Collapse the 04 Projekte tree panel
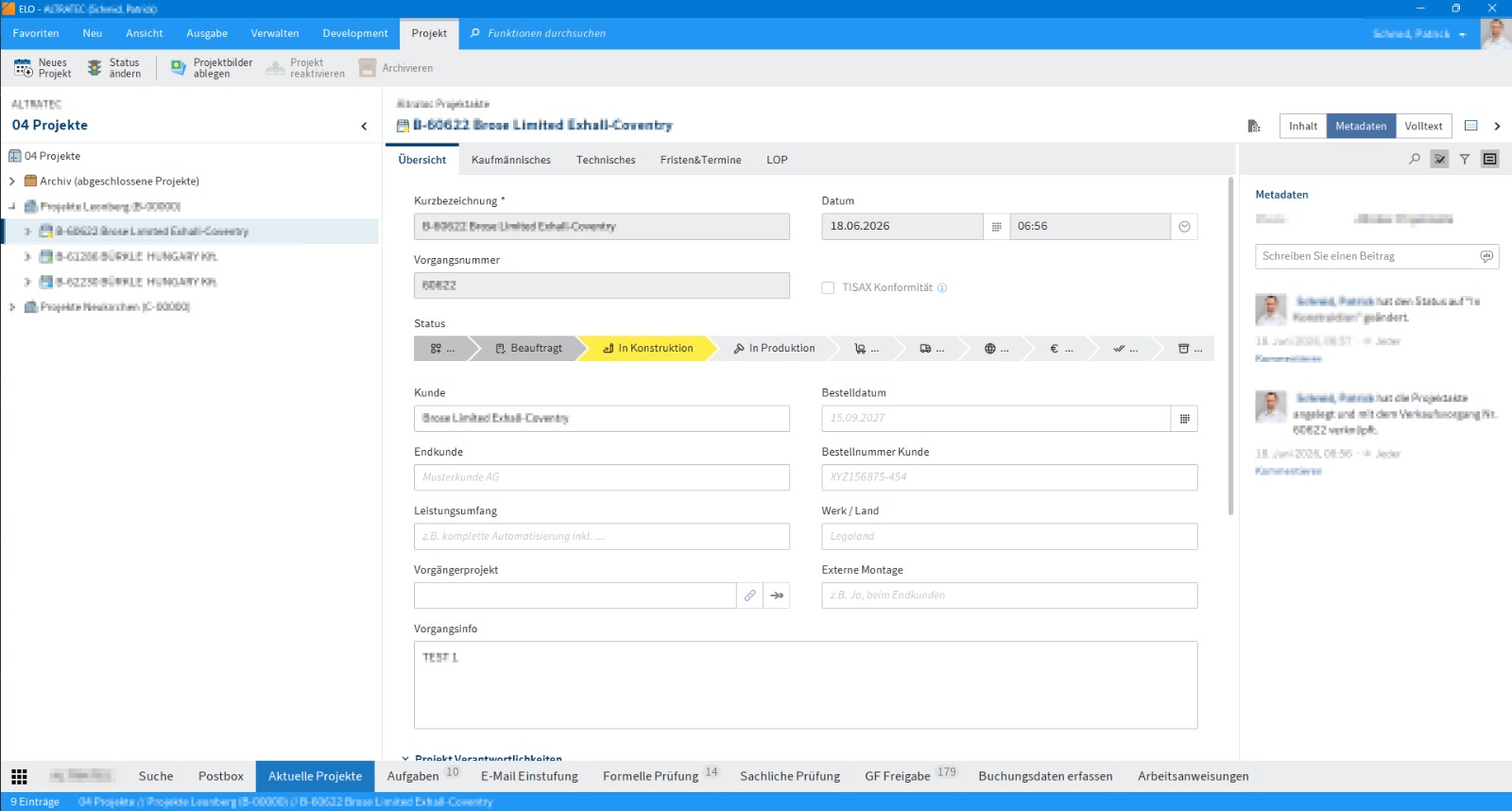 pos(364,126)
